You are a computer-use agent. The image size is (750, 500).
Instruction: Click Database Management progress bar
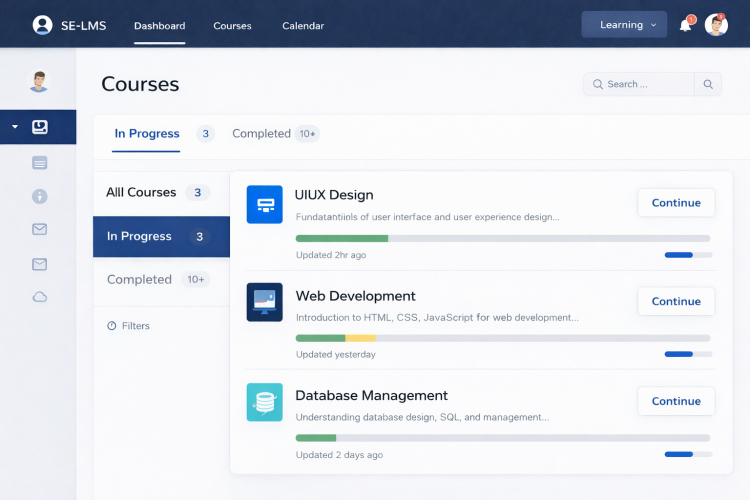tap(503, 438)
